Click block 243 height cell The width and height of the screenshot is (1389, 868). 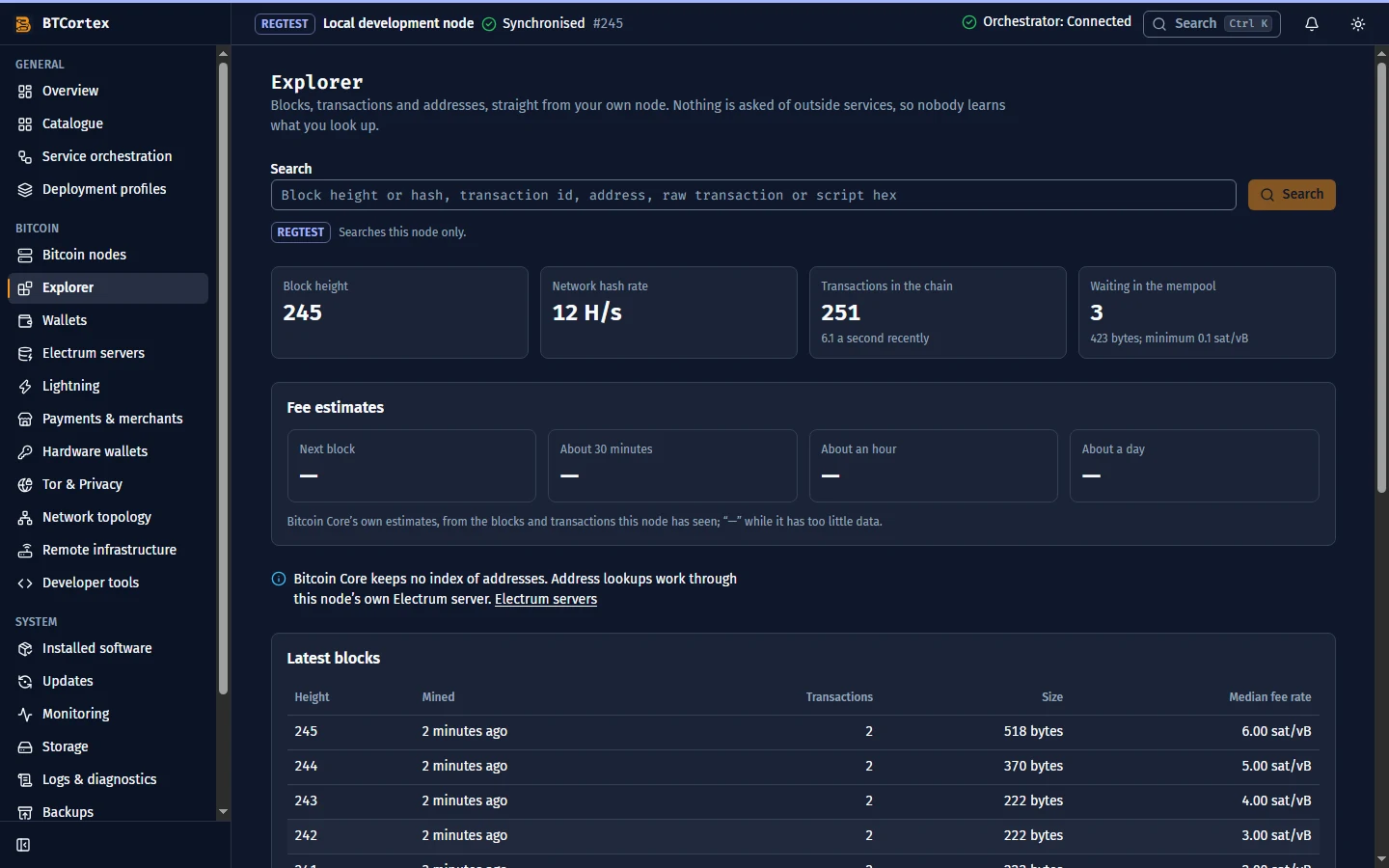306,800
